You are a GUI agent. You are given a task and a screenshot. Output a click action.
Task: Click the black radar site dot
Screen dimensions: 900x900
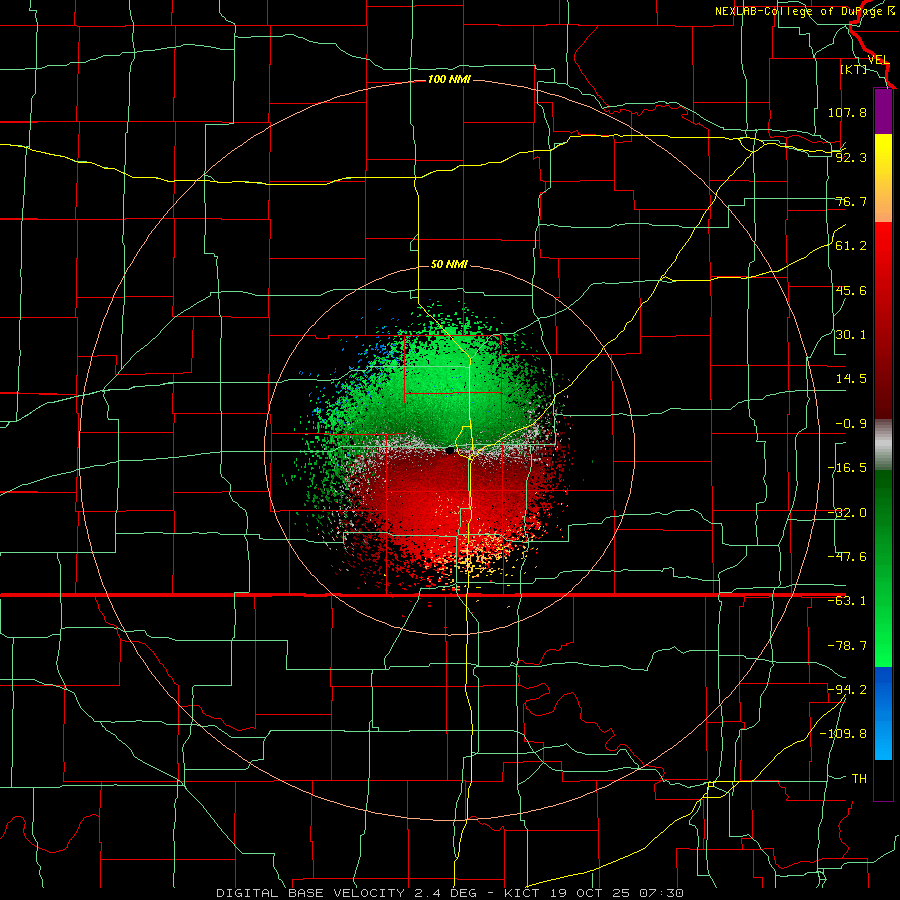point(450,451)
